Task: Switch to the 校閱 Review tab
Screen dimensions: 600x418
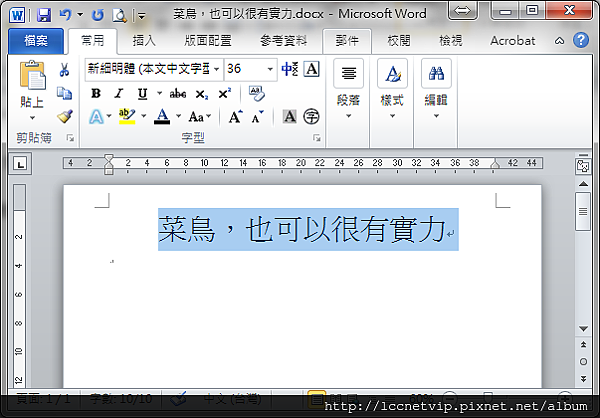Action: [x=399, y=41]
